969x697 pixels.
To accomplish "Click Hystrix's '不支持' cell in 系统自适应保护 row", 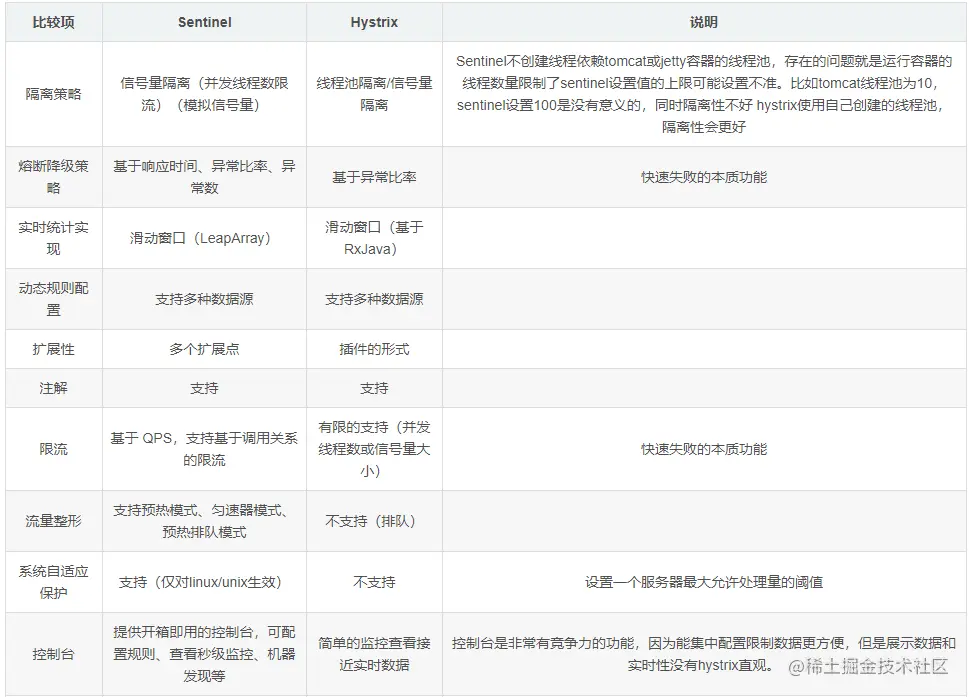I will 374,582.
